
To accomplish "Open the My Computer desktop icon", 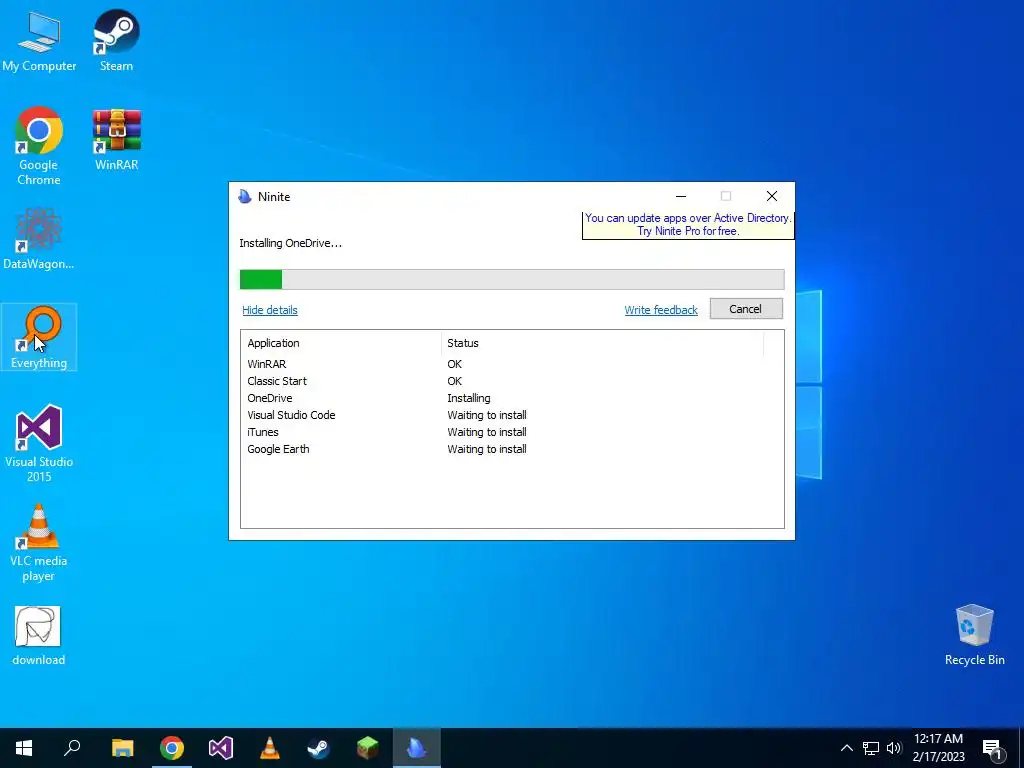I will tap(39, 40).
